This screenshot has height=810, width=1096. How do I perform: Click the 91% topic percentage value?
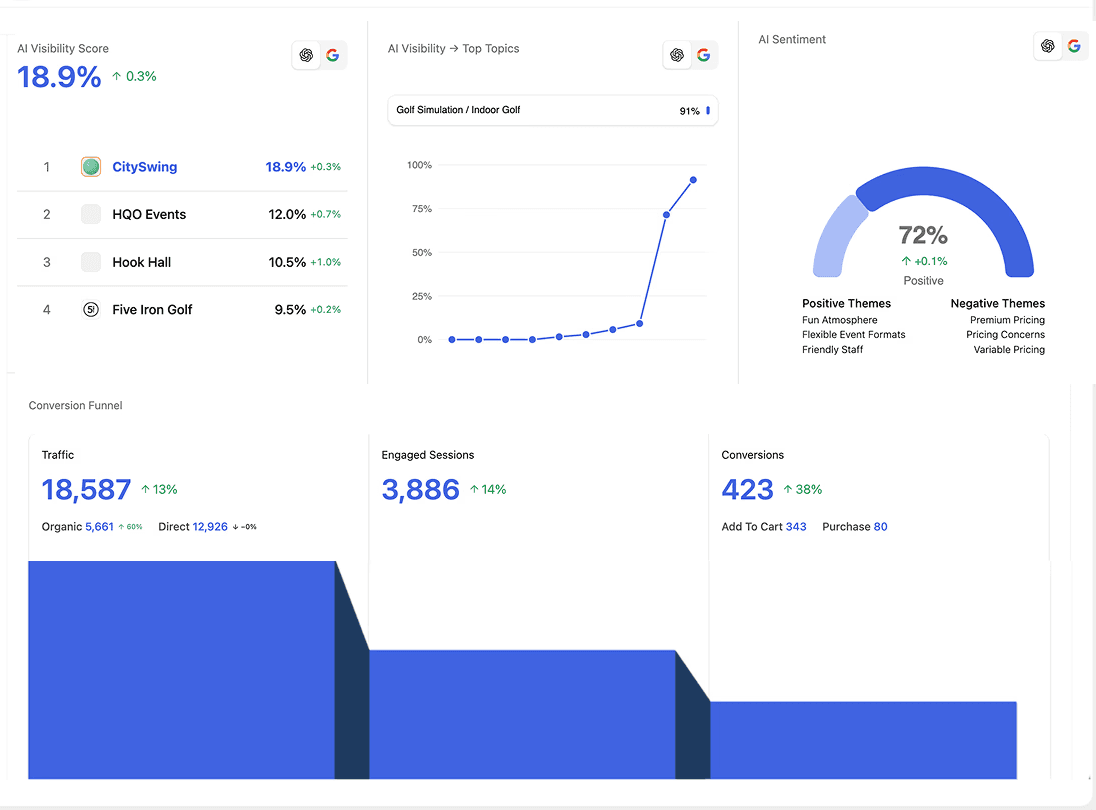[689, 111]
